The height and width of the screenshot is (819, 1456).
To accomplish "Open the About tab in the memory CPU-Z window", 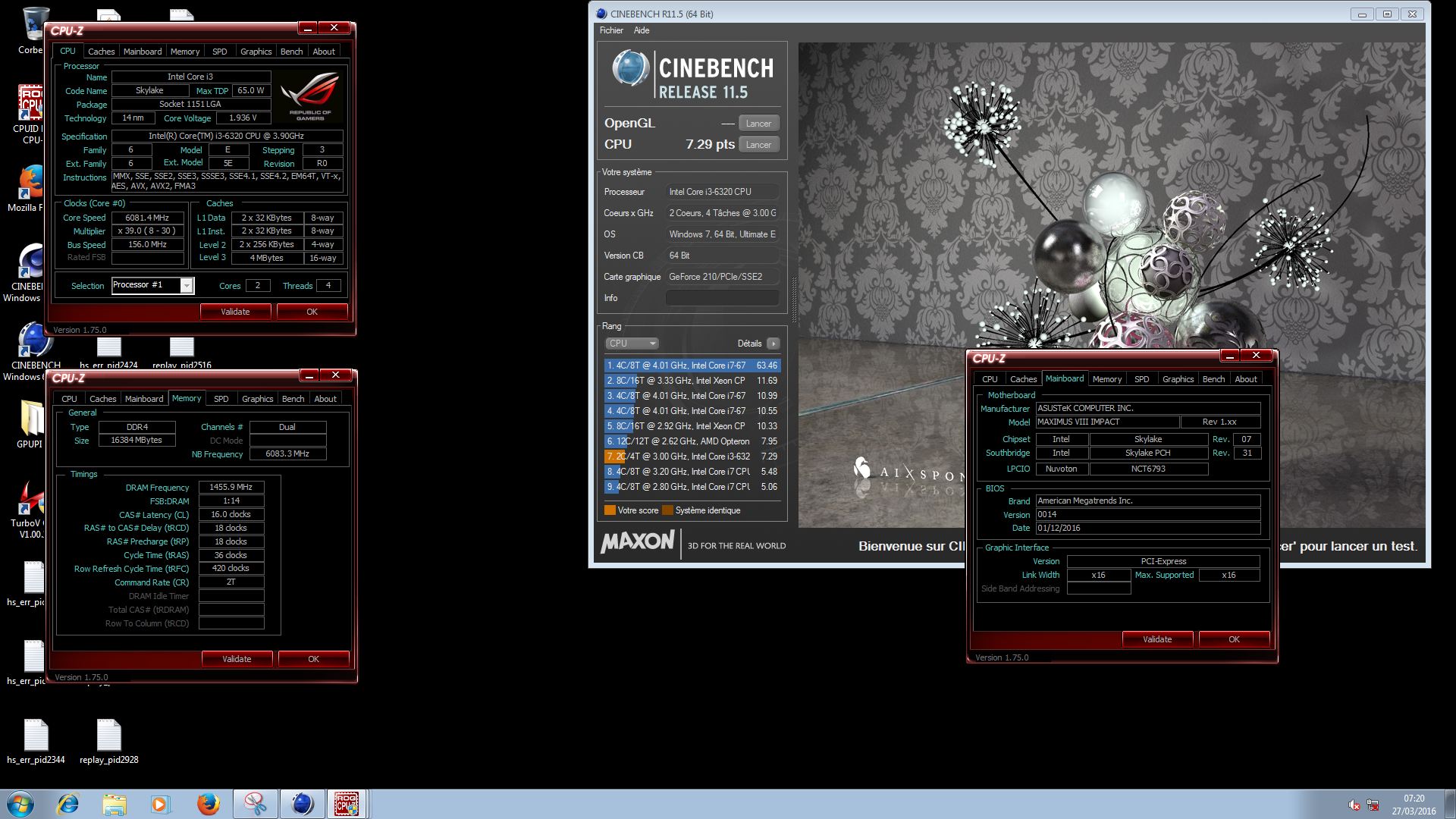I will (x=325, y=399).
